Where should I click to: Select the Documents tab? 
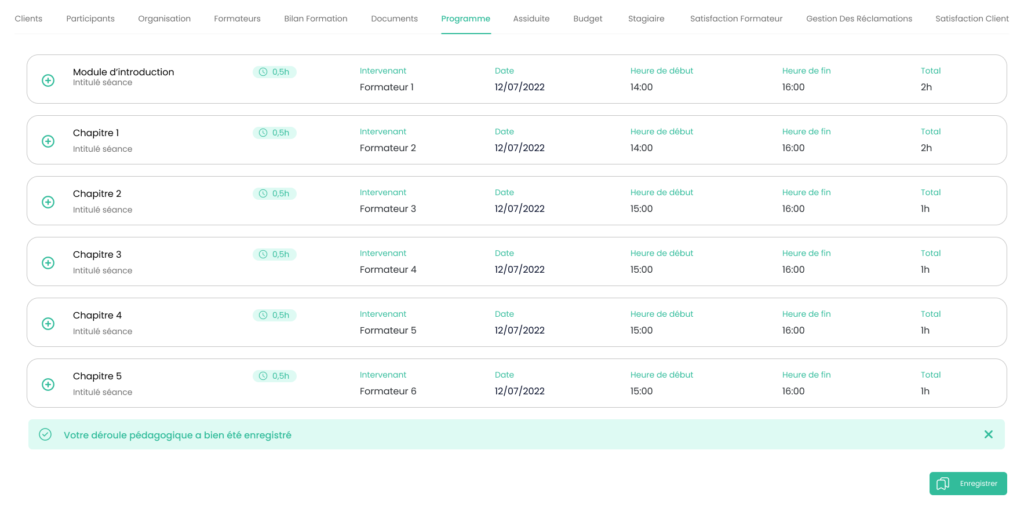[394, 19]
